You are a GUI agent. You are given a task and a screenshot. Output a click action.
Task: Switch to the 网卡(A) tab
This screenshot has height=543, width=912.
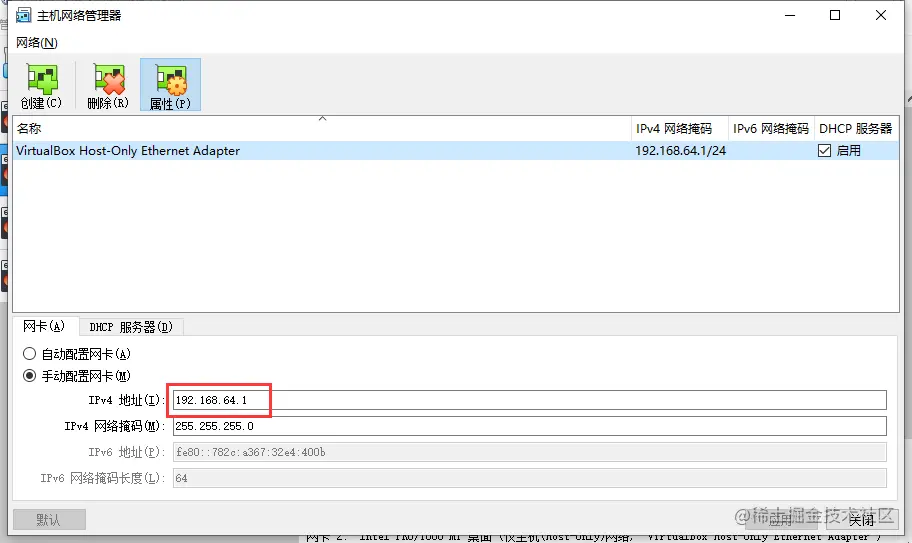(x=44, y=326)
